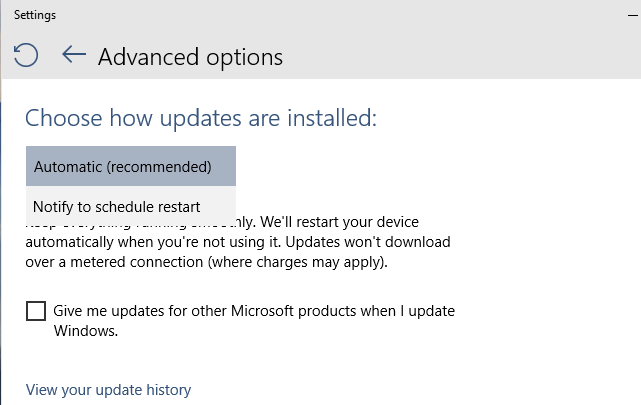
Task: Click the 'Windows.' word under checkbox label
Action: 86,331
